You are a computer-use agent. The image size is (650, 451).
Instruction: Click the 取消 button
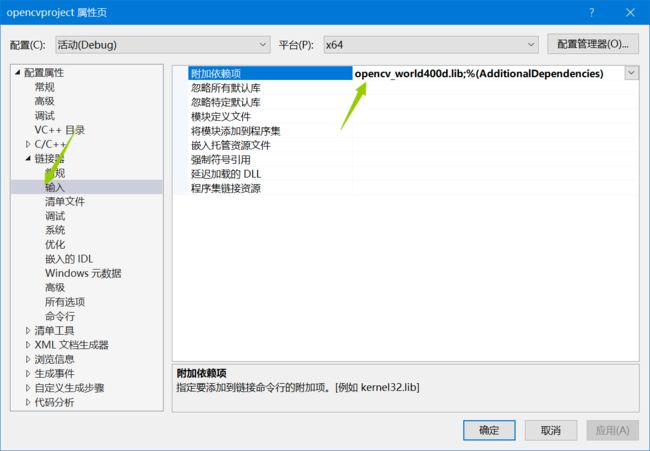pos(551,430)
